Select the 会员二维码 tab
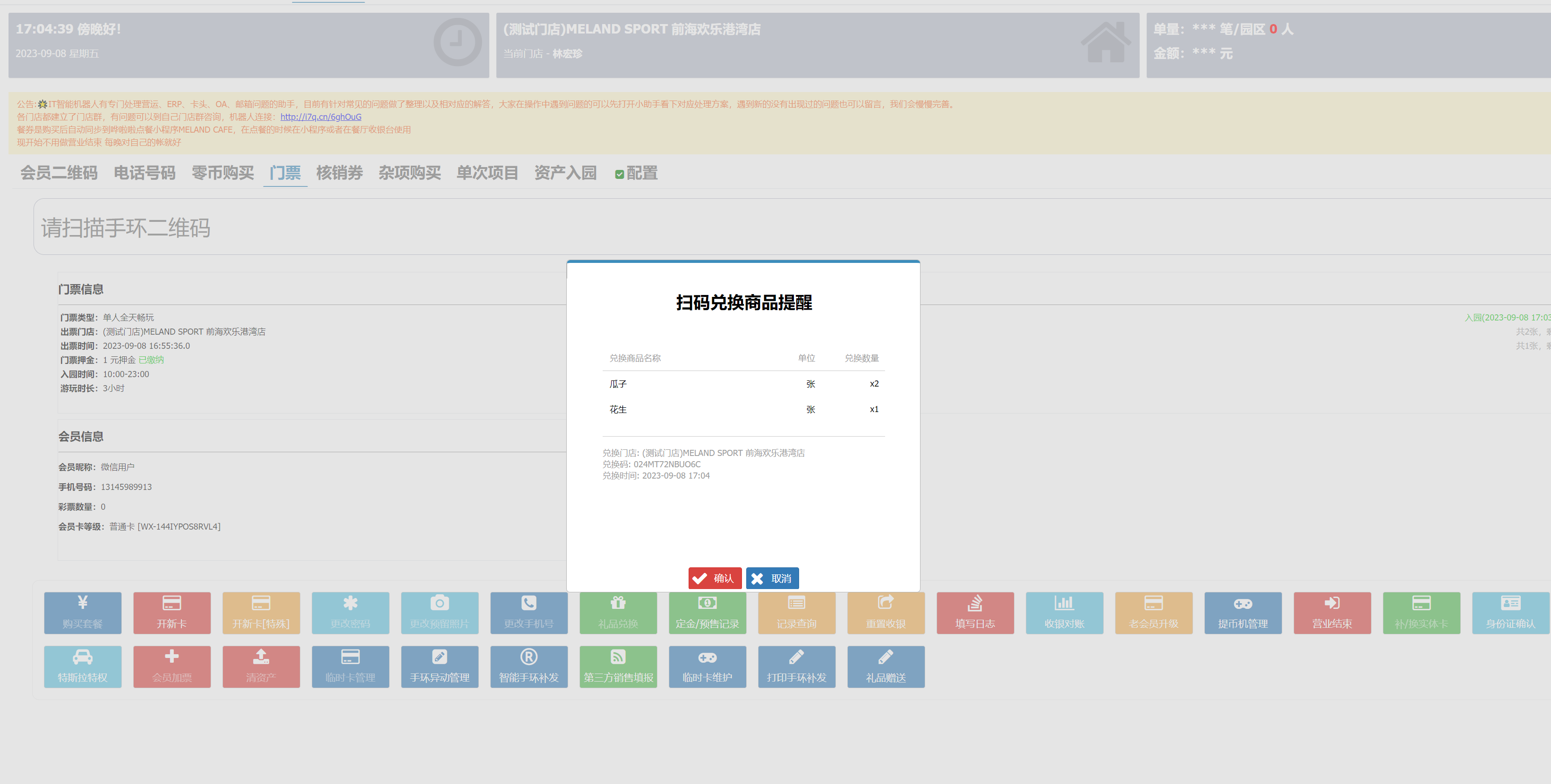This screenshot has width=1551, height=784. (x=59, y=173)
